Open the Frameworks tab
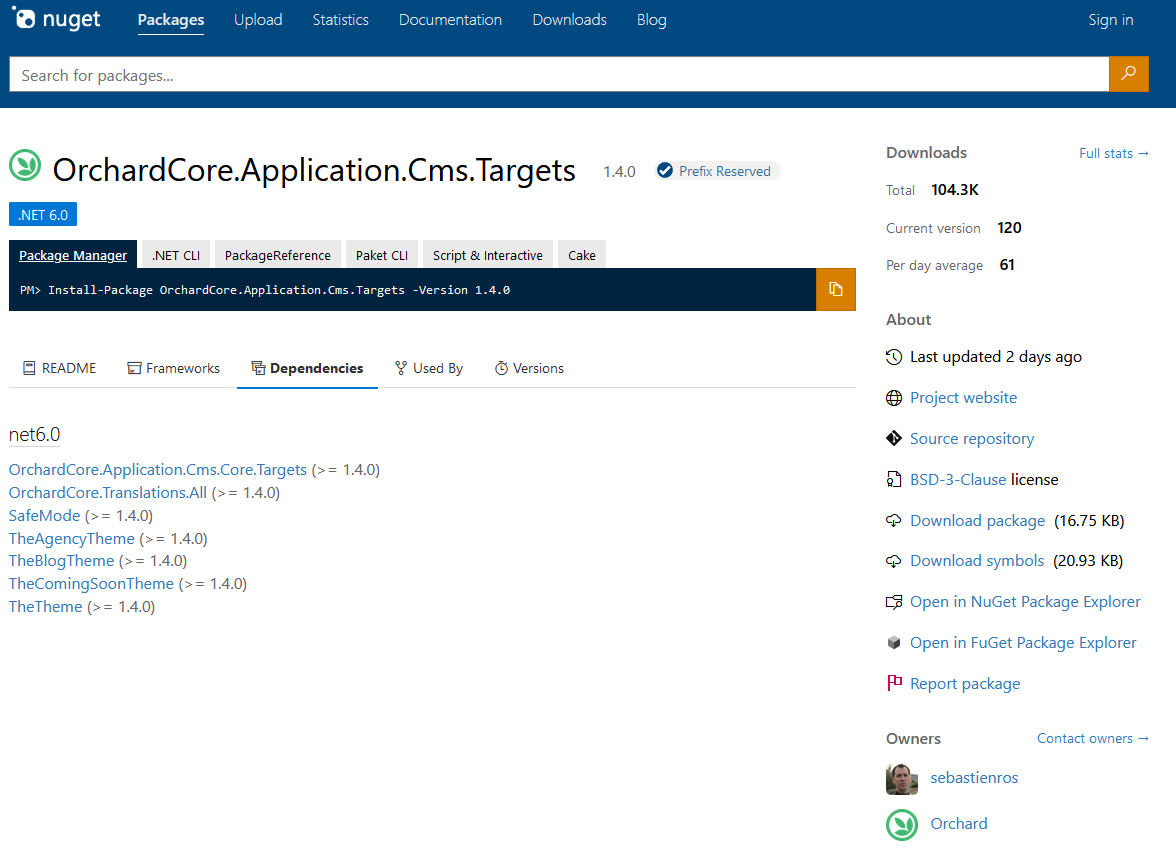 pos(174,368)
